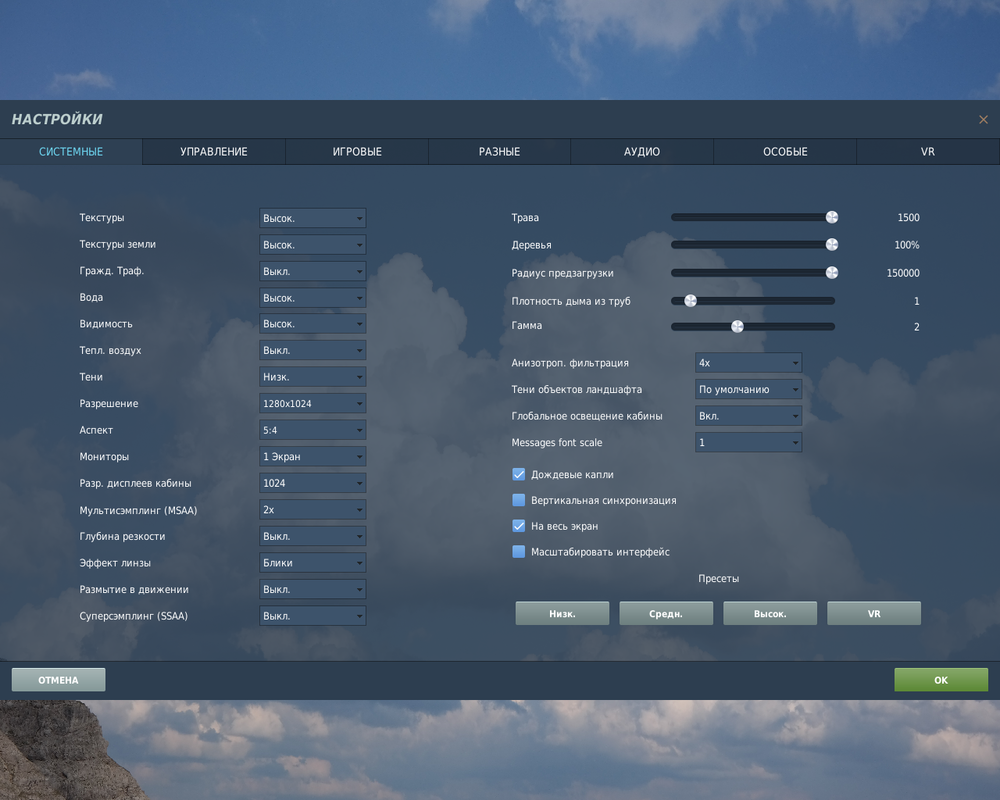Click the Гамма slider handle
The image size is (1000, 800).
pyautogui.click(x=737, y=327)
